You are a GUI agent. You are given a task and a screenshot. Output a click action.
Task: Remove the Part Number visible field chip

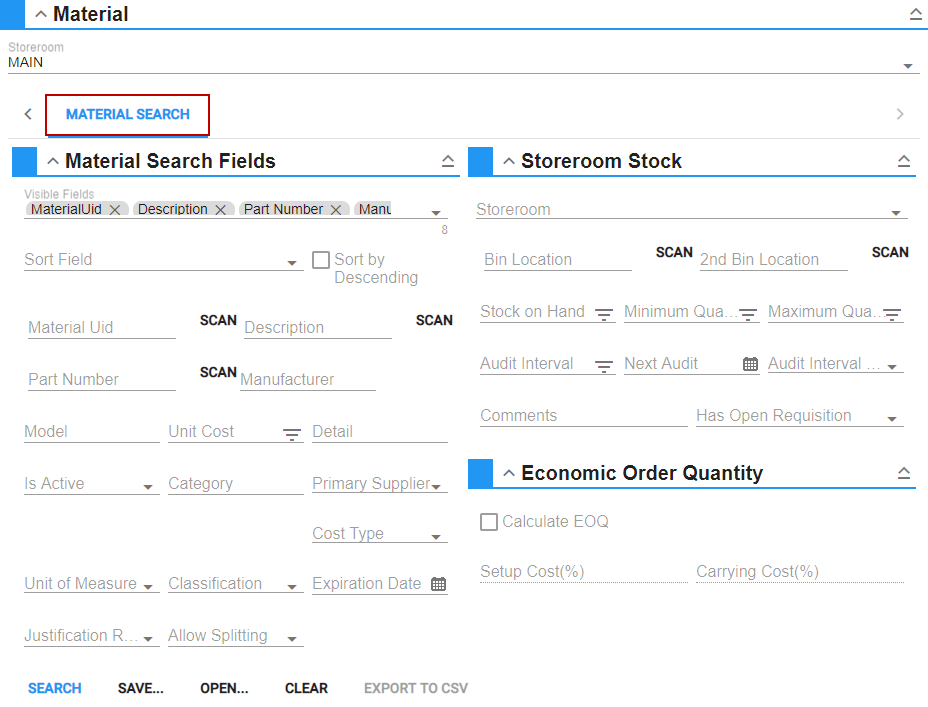[336, 210]
